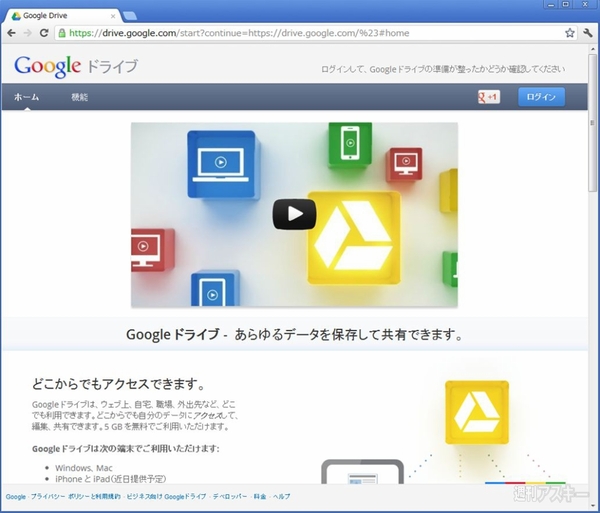Image resolution: width=600 pixels, height=513 pixels.
Task: Open the 料金 footer link
Action: coord(260,497)
